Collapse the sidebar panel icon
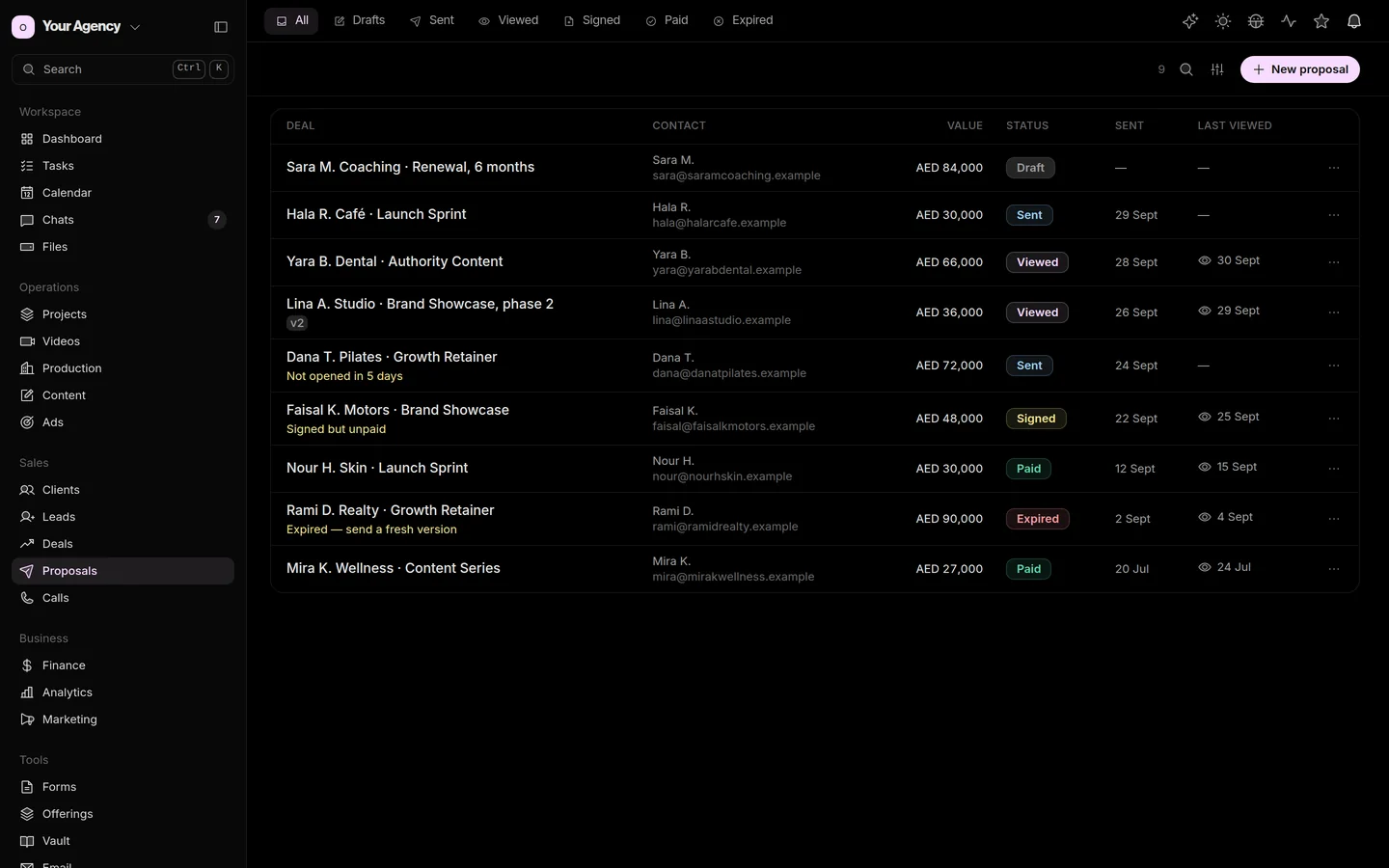Viewport: 1389px width, 868px height. pyautogui.click(x=221, y=27)
